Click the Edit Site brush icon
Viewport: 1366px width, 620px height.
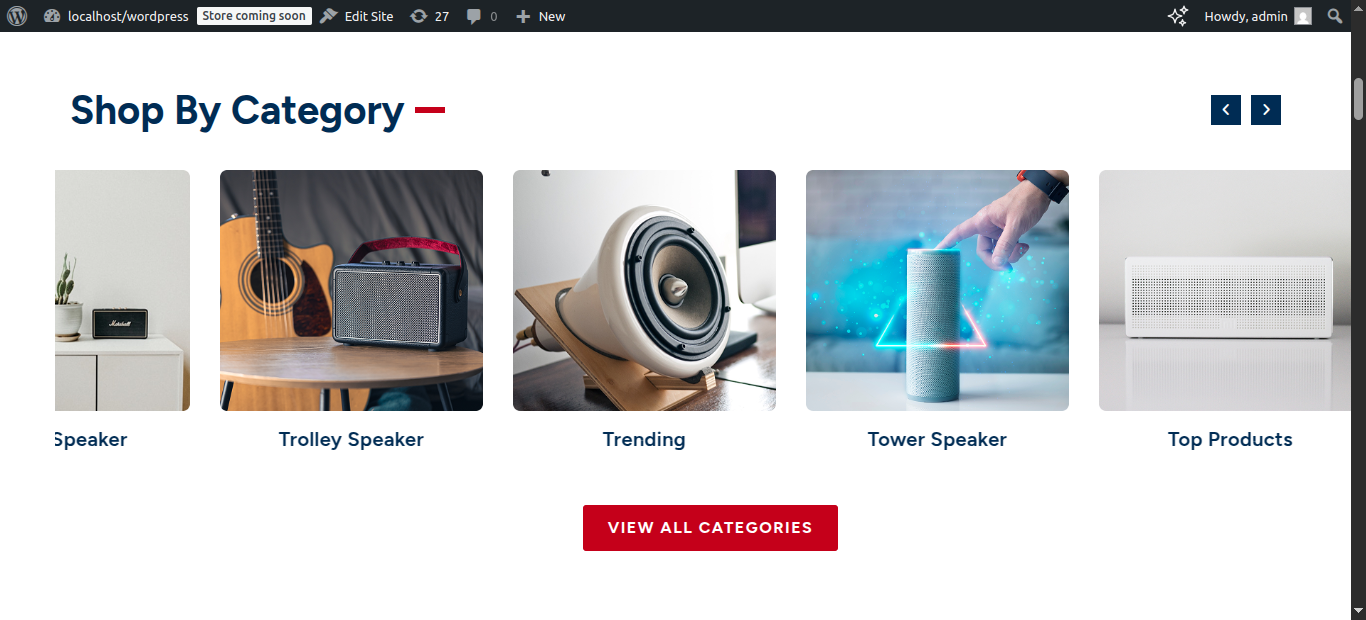tap(329, 16)
